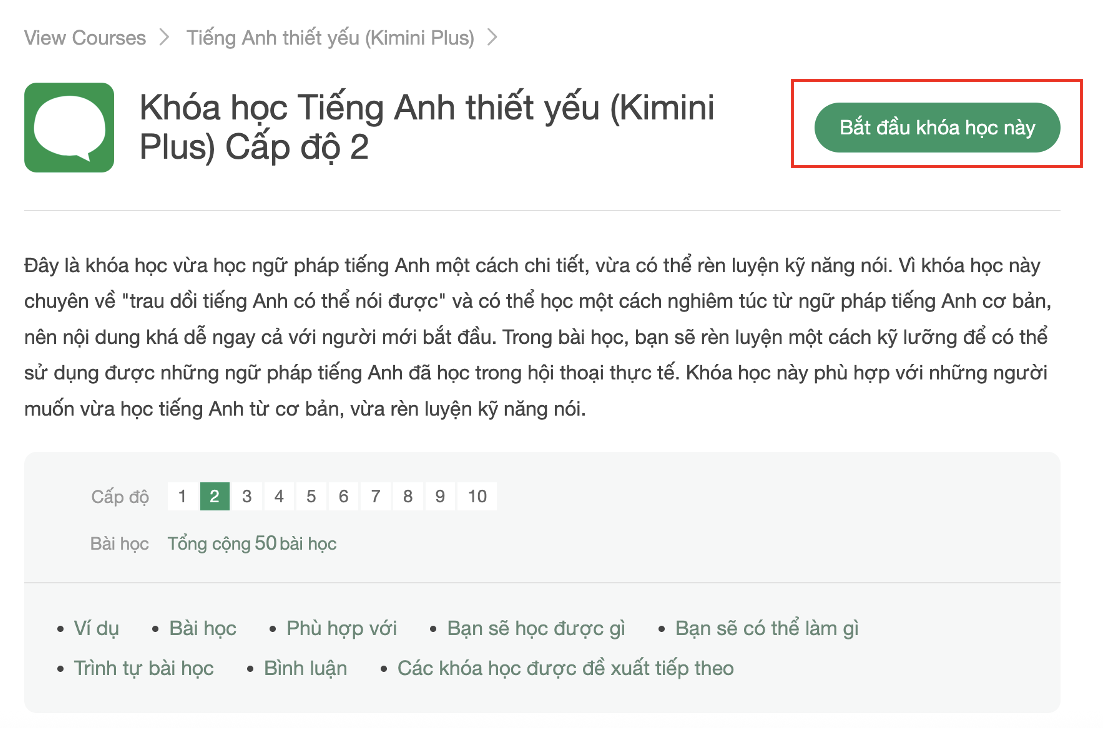Select level 10 in Cấp độ

477,496
